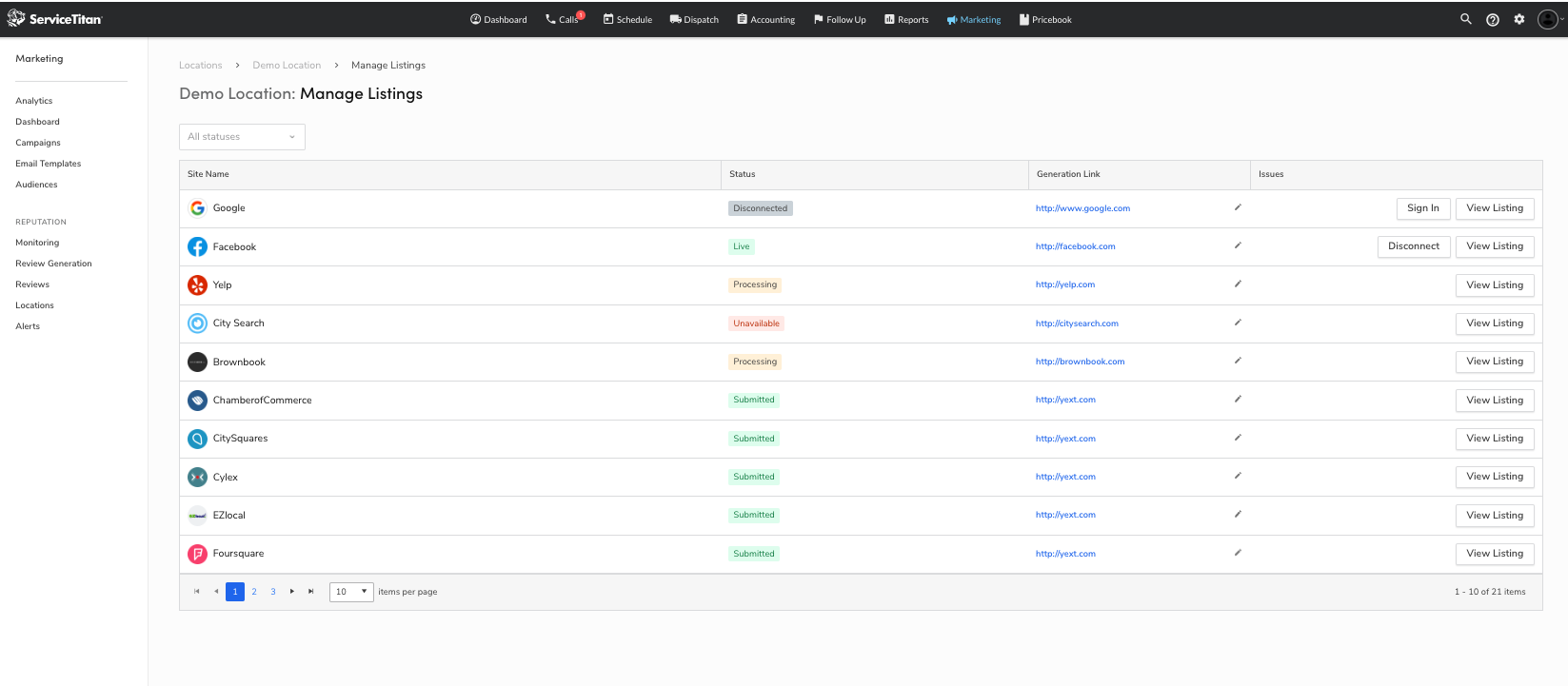Image resolution: width=1568 pixels, height=686 pixels.
Task: Click Disconnect button for Facebook
Action: (1414, 246)
